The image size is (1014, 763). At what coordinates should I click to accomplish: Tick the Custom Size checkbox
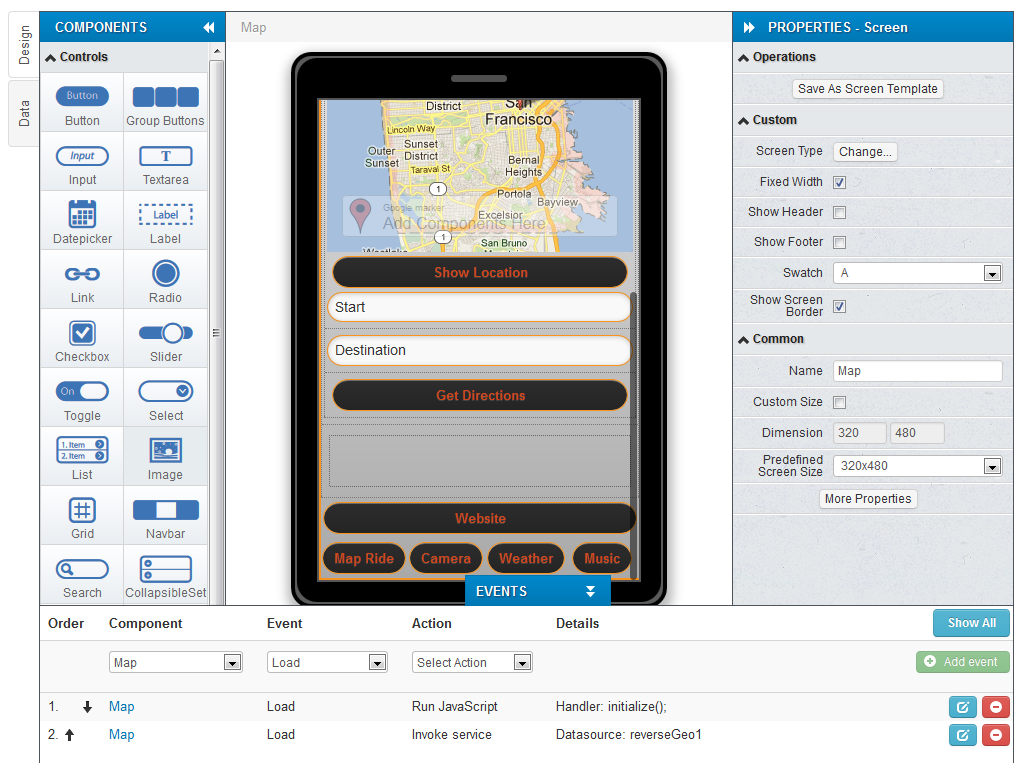coord(840,402)
